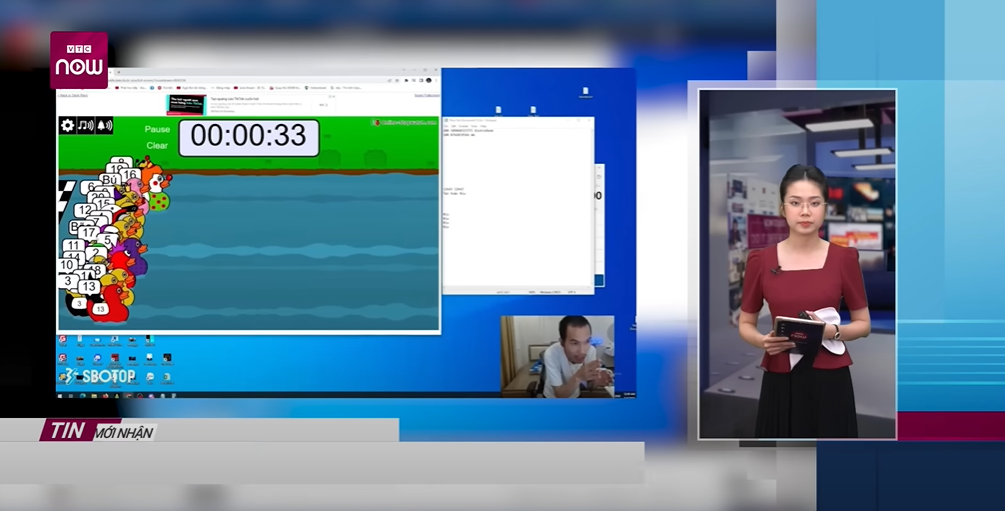This screenshot has height=511, width=1005.
Task: Pause the duck race timer
Action: pyautogui.click(x=157, y=129)
